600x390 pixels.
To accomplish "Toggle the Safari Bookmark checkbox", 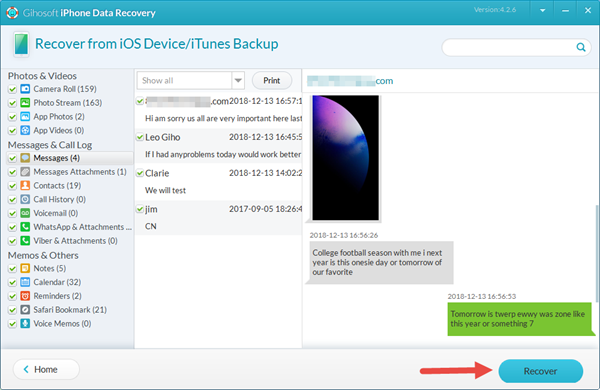I will 12,310.
